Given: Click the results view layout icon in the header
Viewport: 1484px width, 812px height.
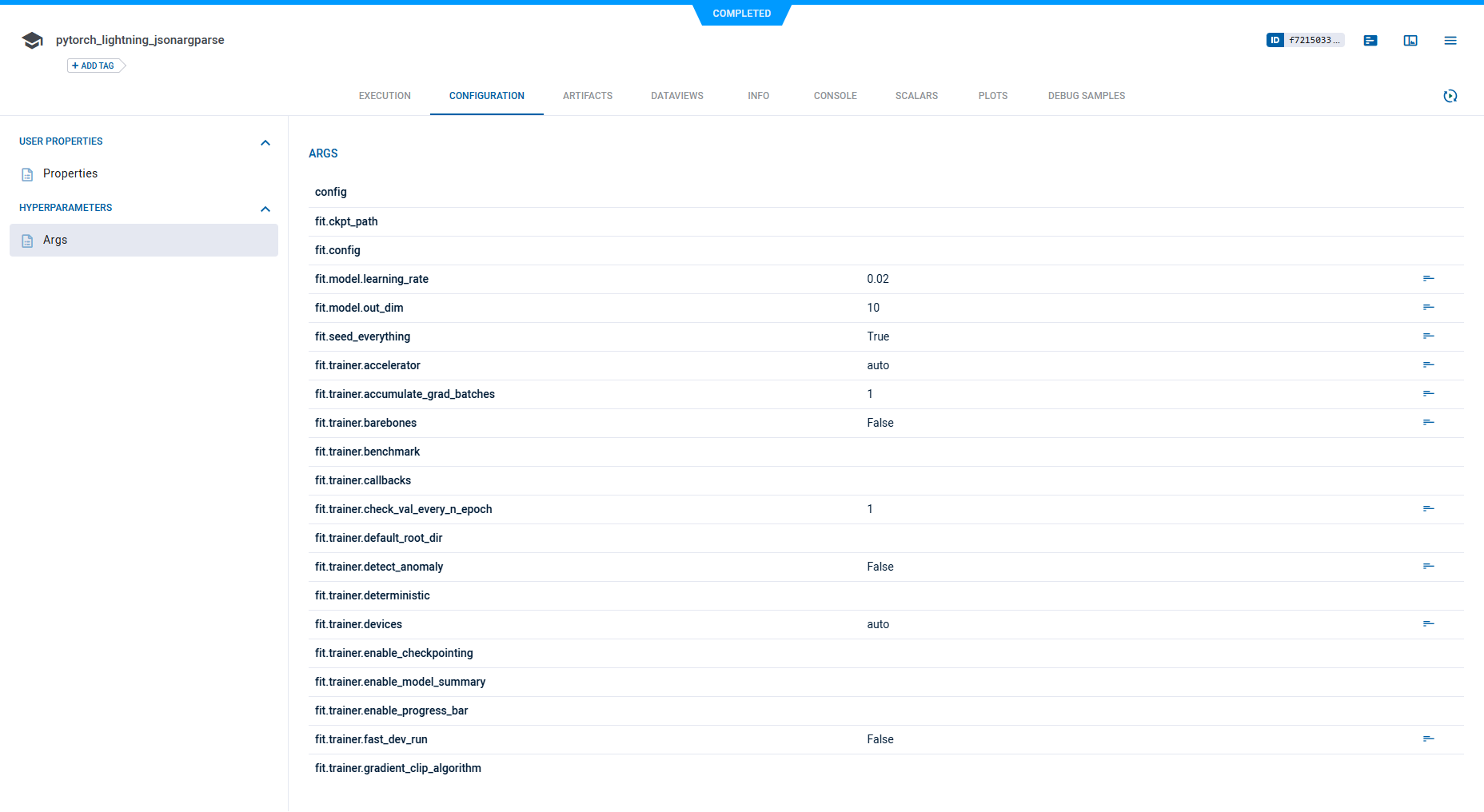Looking at the screenshot, I should pos(1410,40).
